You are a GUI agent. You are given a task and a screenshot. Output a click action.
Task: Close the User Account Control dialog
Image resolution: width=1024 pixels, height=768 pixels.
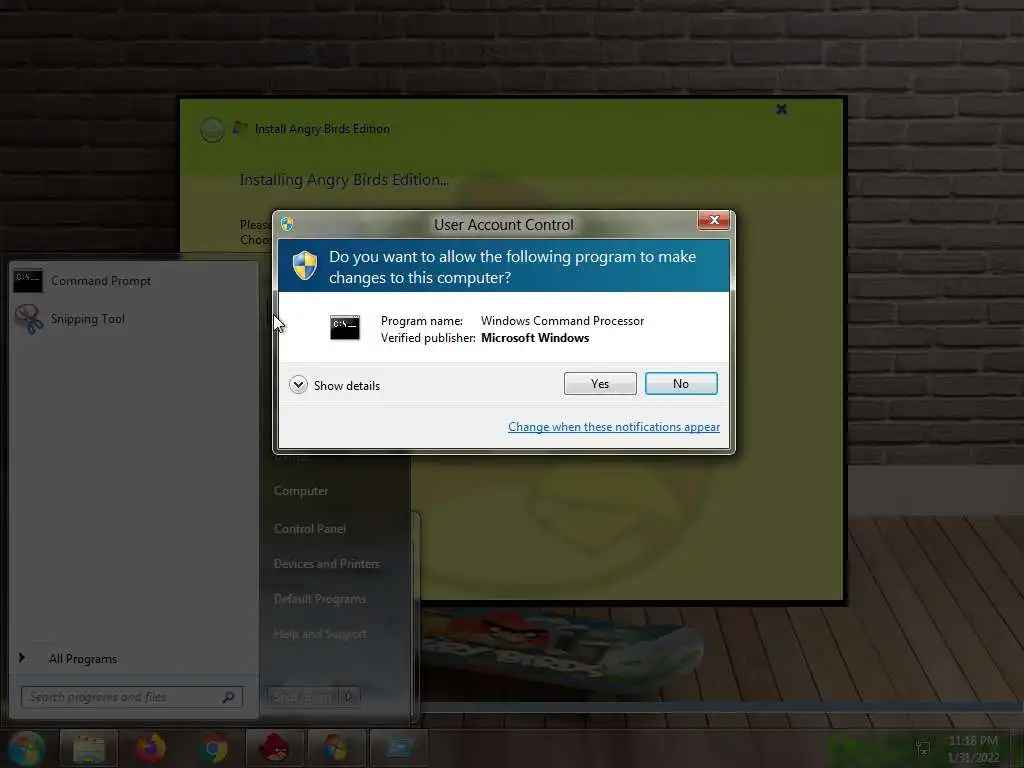[714, 220]
